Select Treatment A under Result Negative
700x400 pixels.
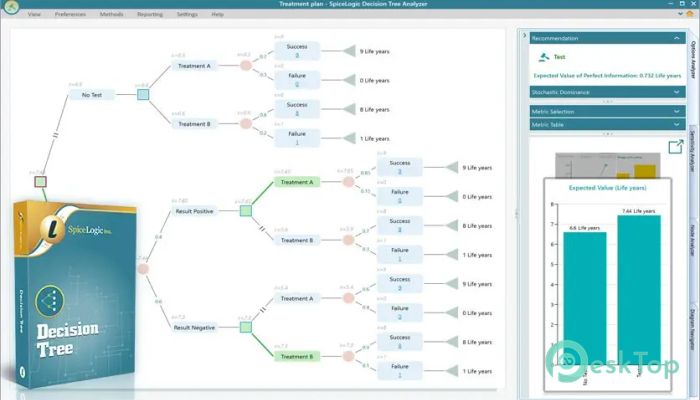pos(297,298)
